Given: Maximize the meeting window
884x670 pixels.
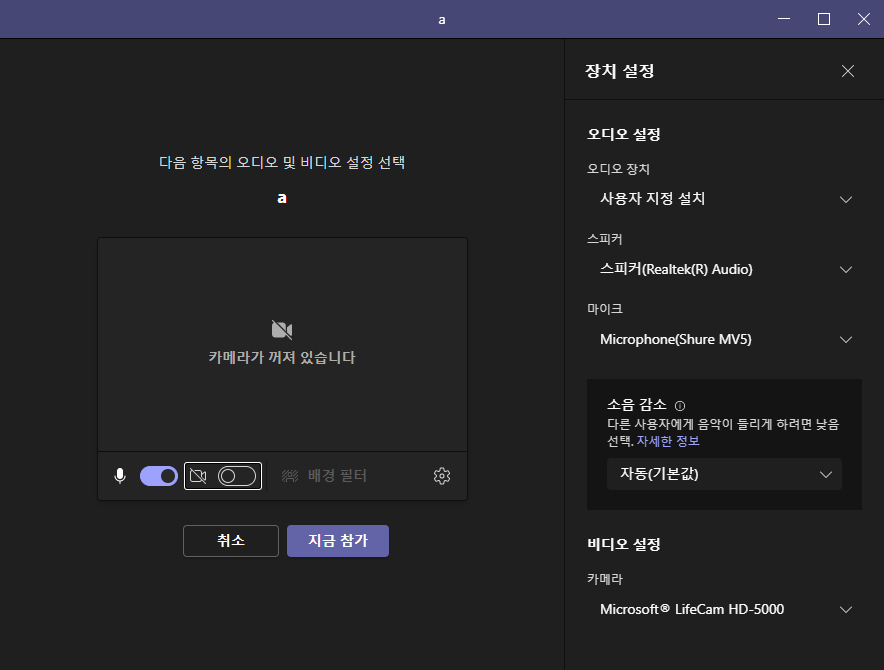Looking at the screenshot, I should pos(824,19).
